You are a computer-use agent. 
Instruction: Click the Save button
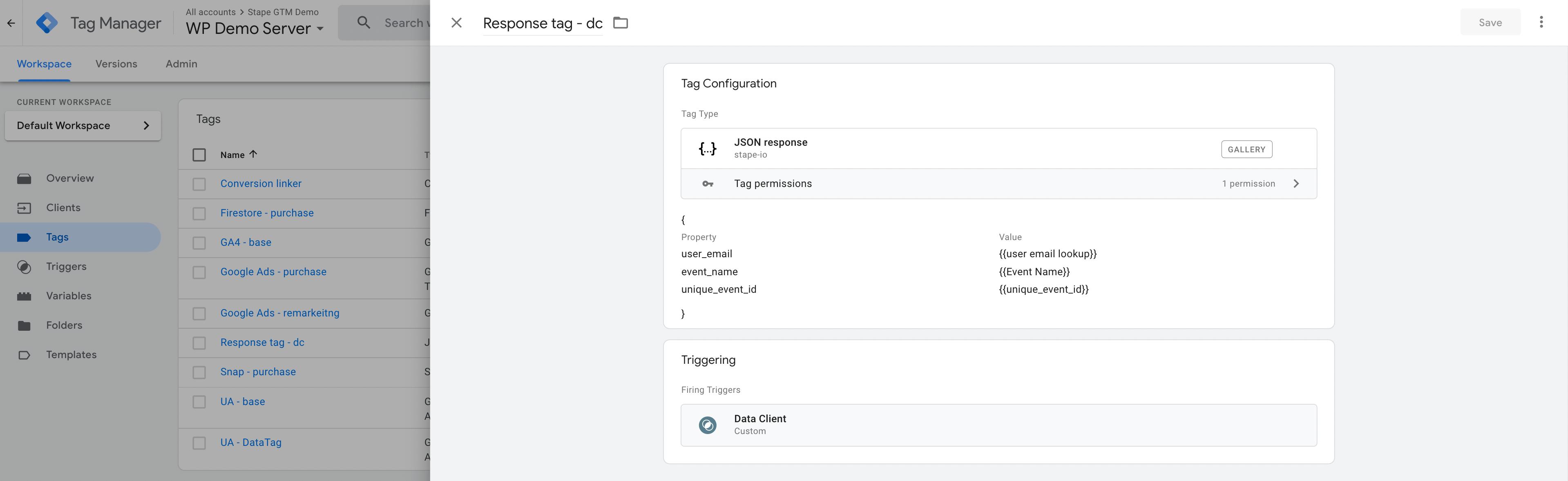click(1490, 22)
